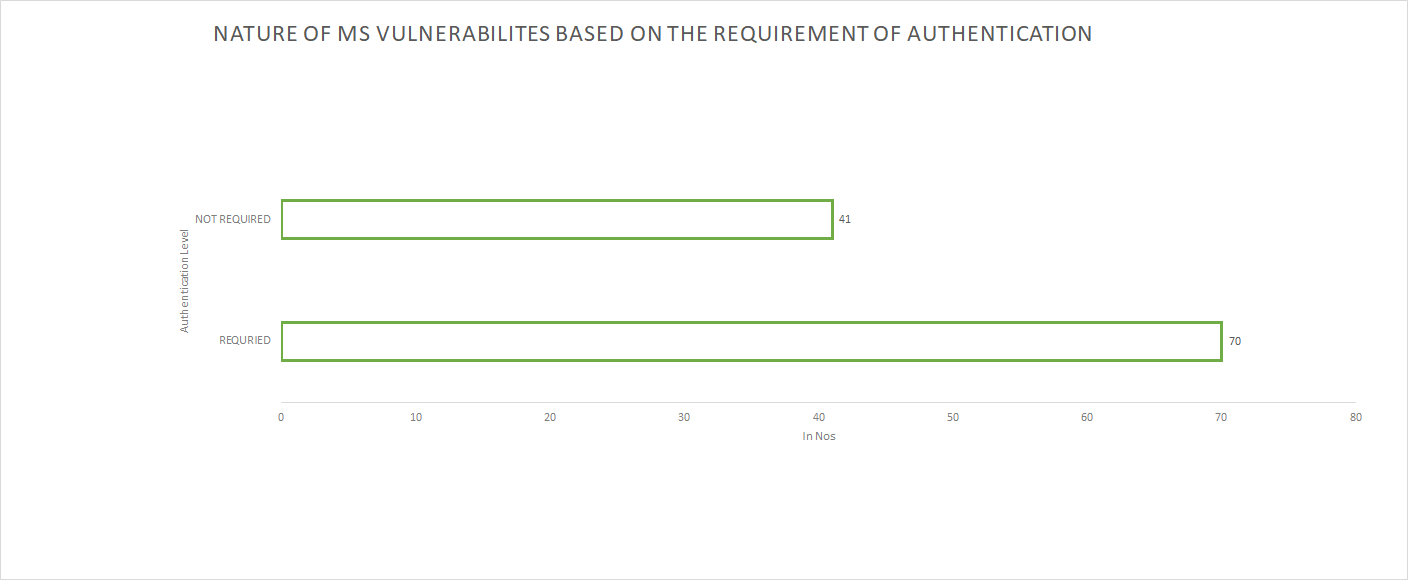Select the 70 data label
Image resolution: width=1408 pixels, height=580 pixels.
pos(1235,341)
